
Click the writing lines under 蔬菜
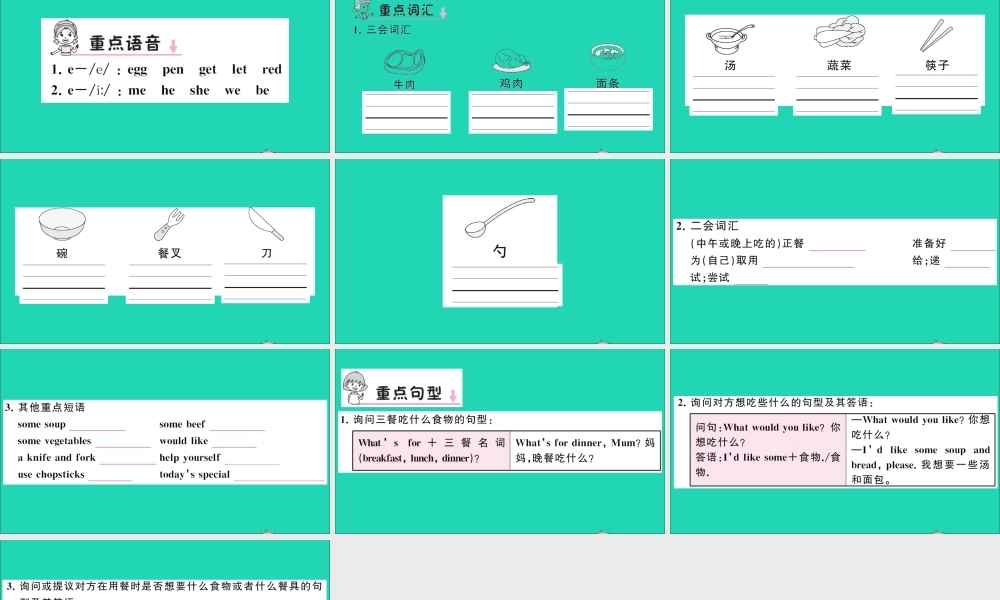(837, 94)
